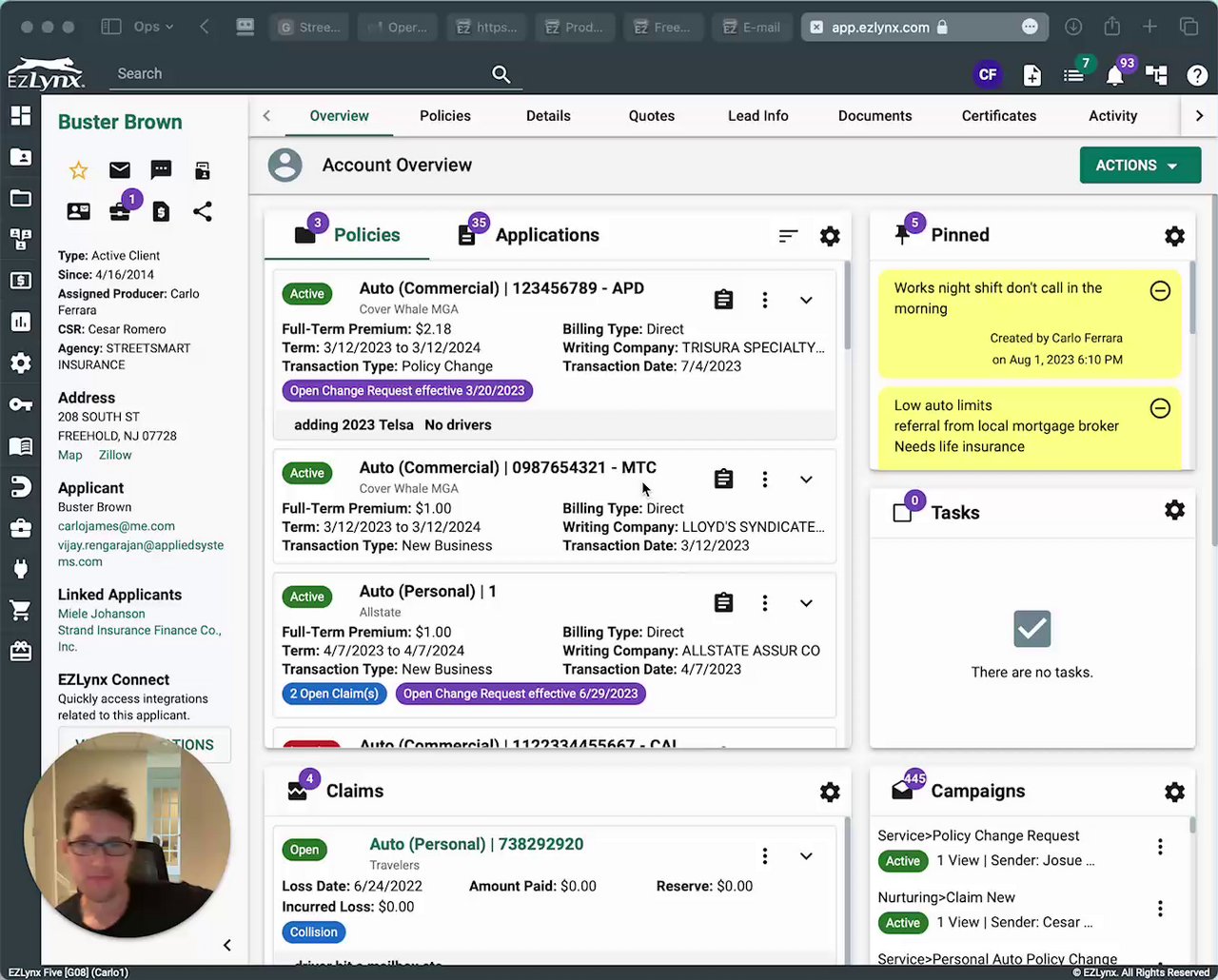The width and height of the screenshot is (1218, 980).
Task: Open the Zillow link
Action: point(115,455)
